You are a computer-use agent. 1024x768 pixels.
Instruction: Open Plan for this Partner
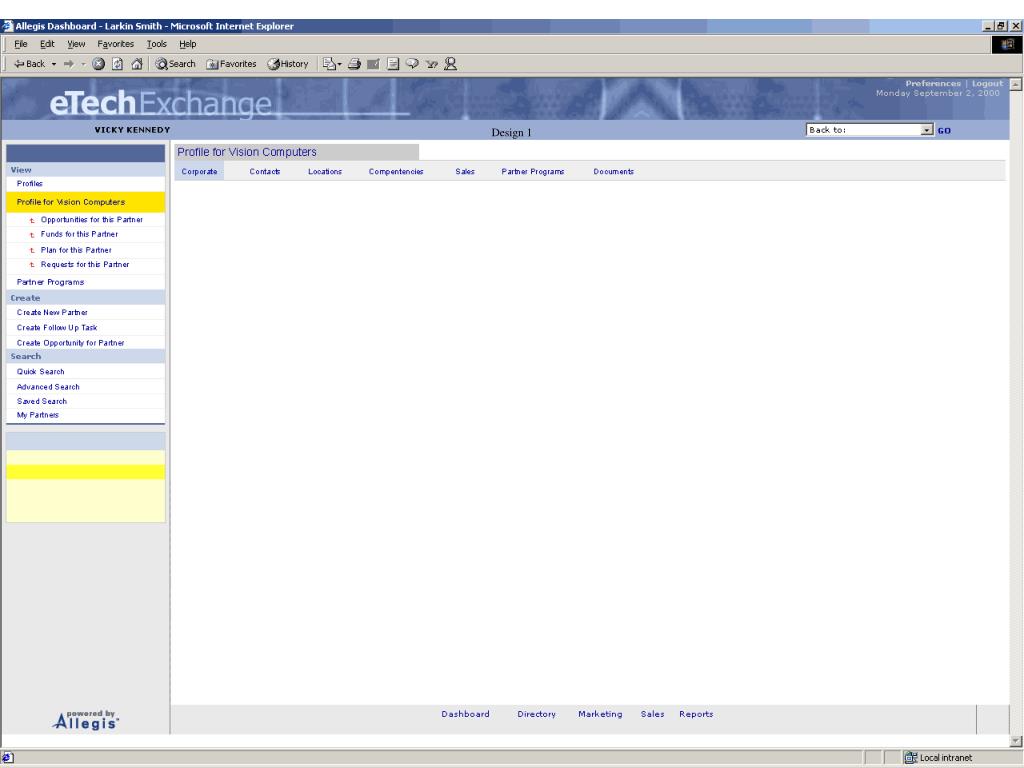click(76, 250)
